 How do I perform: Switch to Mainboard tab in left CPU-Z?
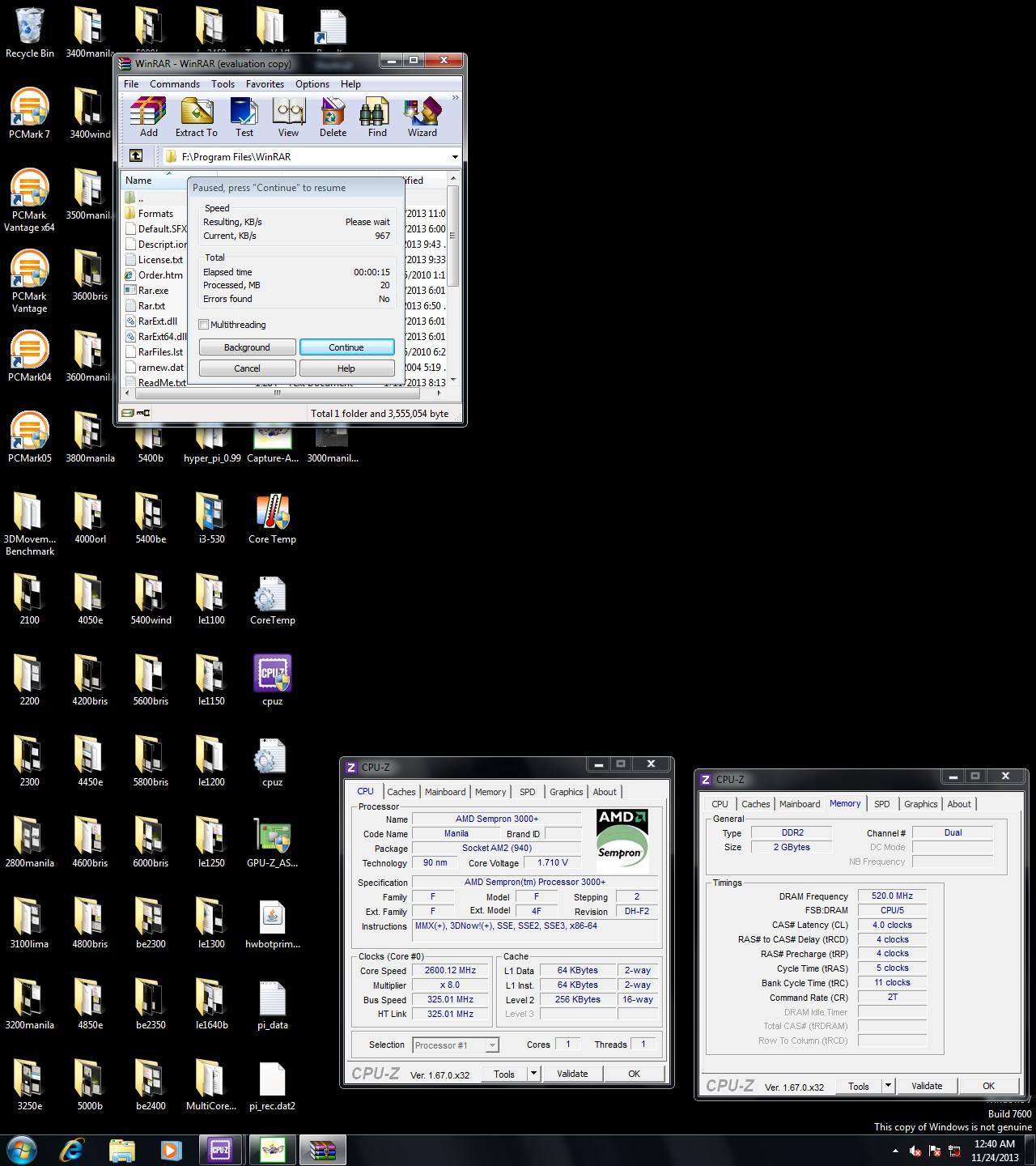click(445, 792)
